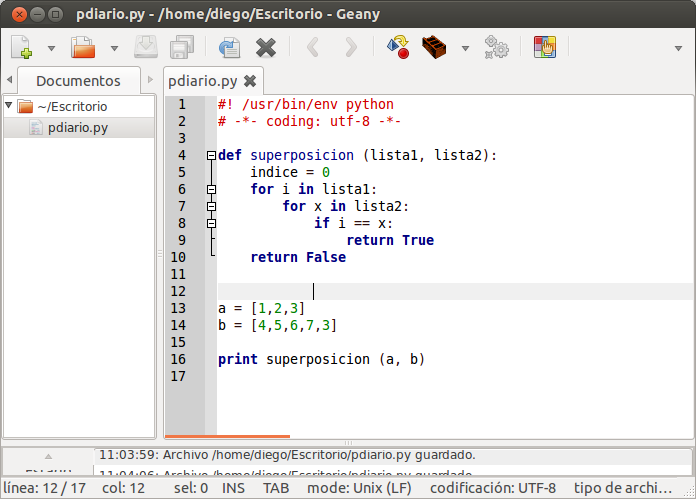
Task: Toggle fold marker on 'if i == x' line
Action: (x=211, y=223)
